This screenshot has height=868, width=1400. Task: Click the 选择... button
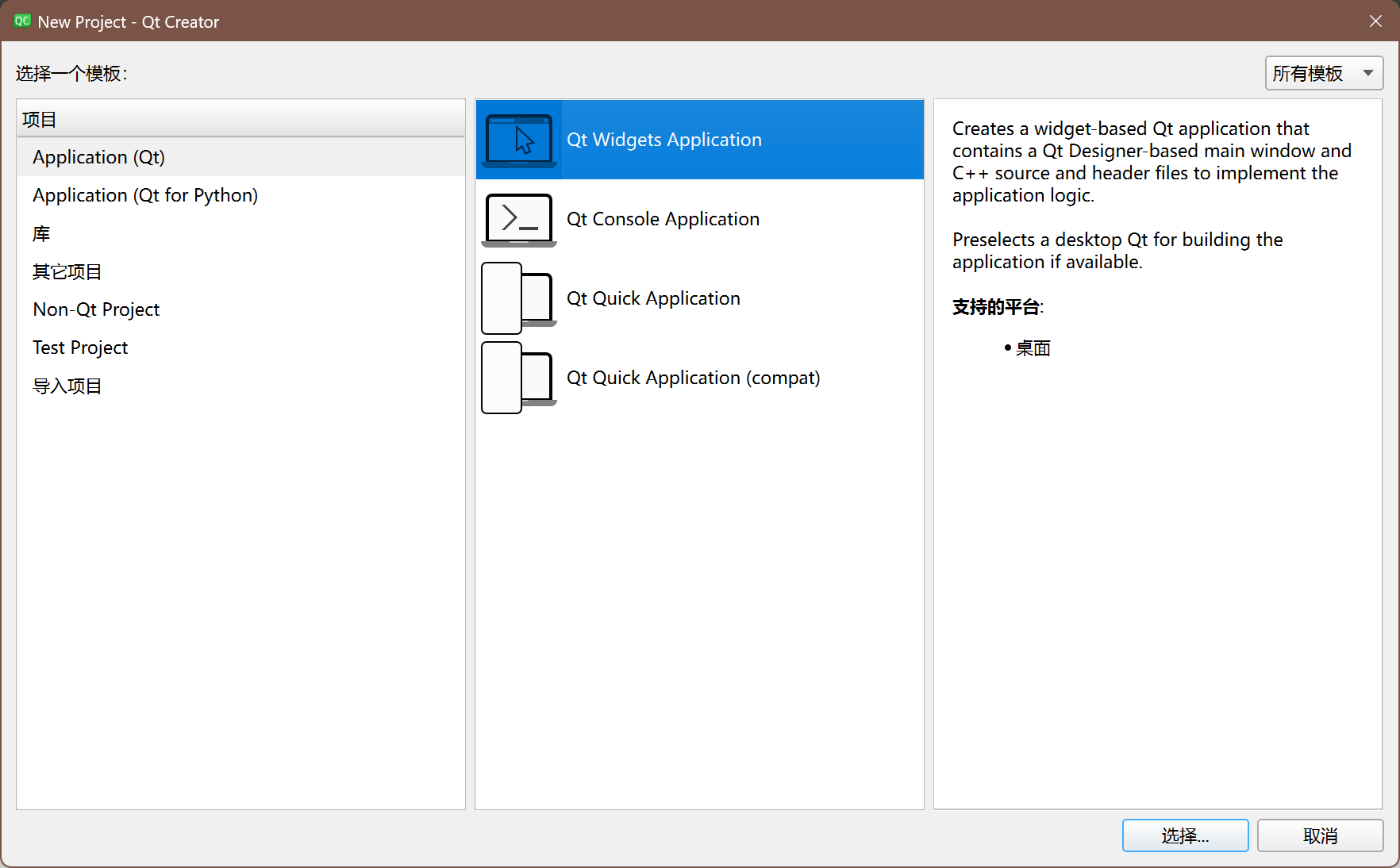tap(1185, 835)
